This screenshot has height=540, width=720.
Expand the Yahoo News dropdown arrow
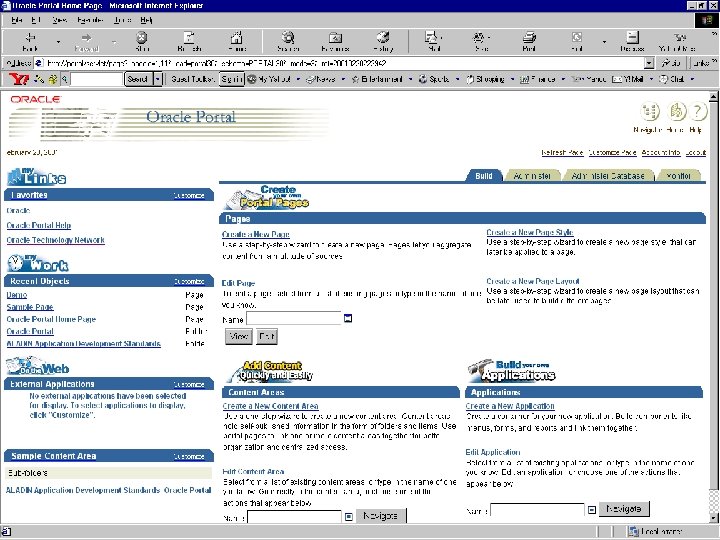343,79
